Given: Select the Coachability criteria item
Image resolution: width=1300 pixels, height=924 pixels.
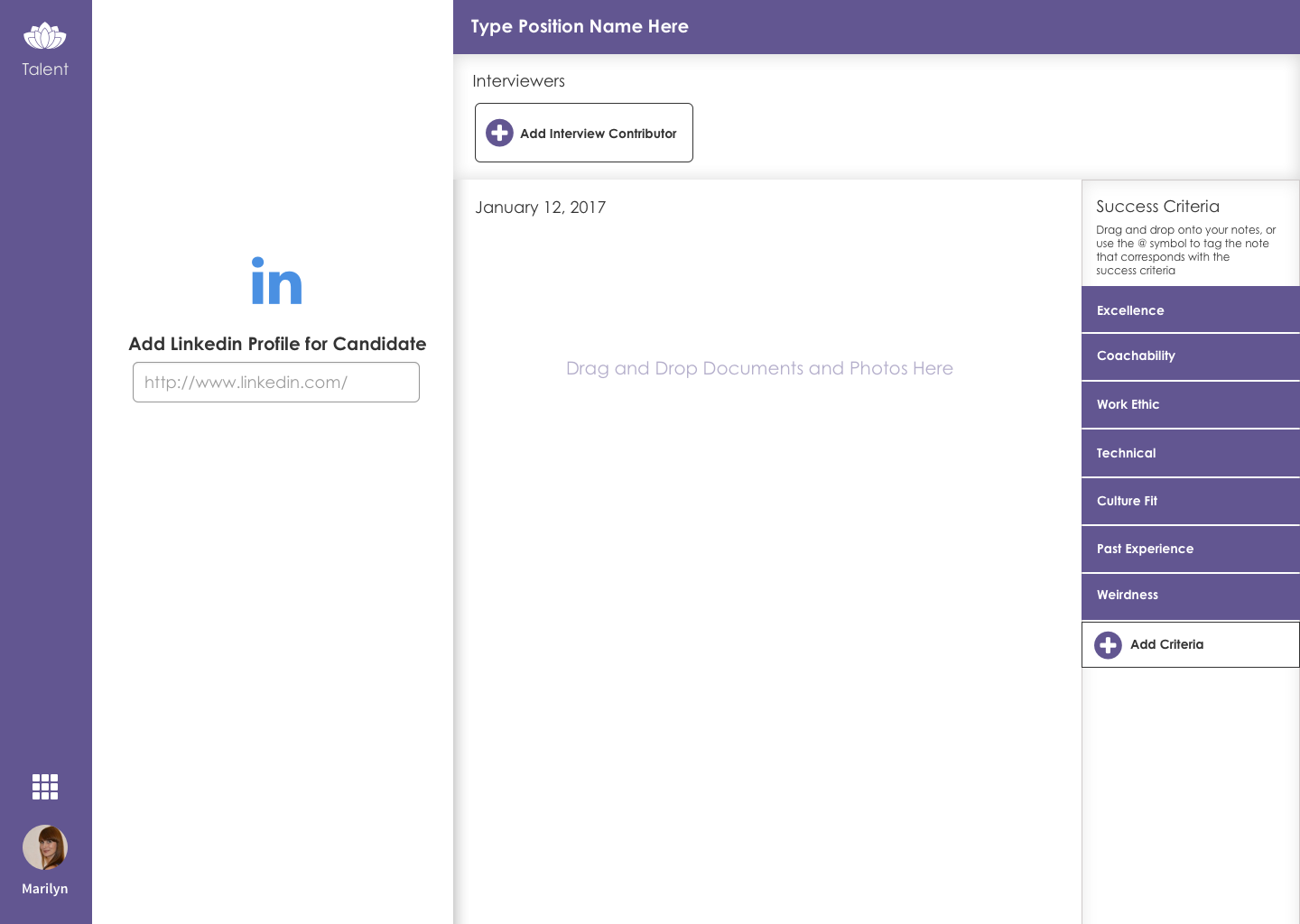Looking at the screenshot, I should [1191, 356].
